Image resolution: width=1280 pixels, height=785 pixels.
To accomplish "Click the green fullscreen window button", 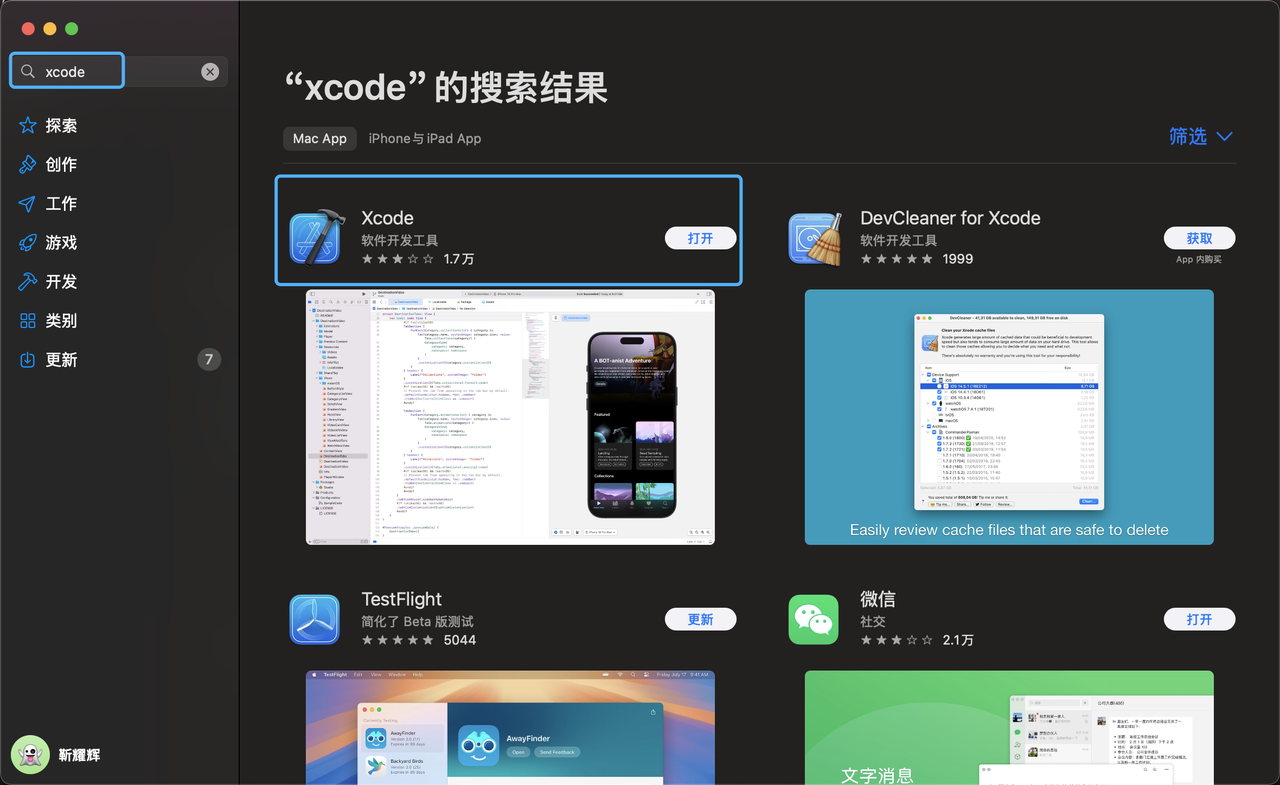I will (x=71, y=29).
